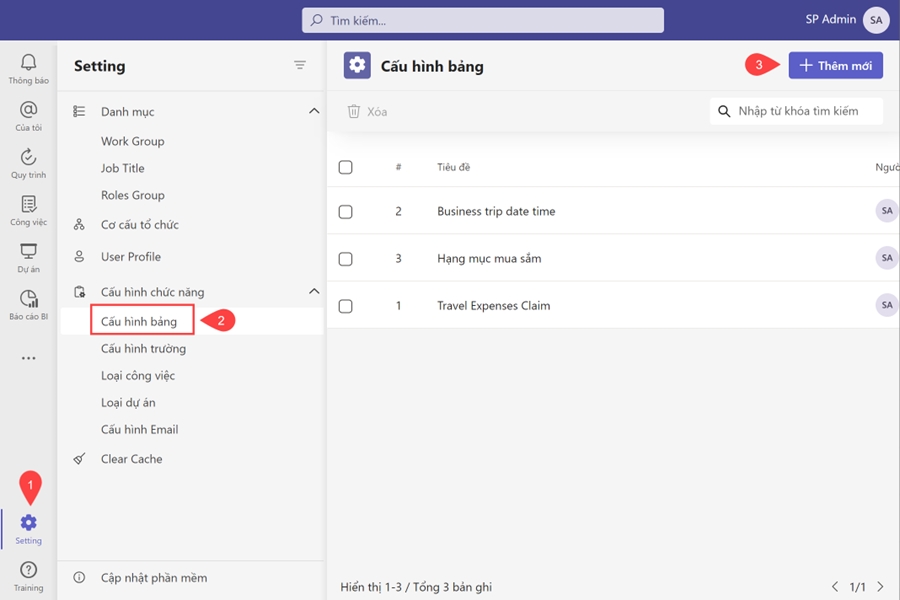900x600 pixels.
Task: Open the Của tôi mentions icon
Action: click(28, 110)
